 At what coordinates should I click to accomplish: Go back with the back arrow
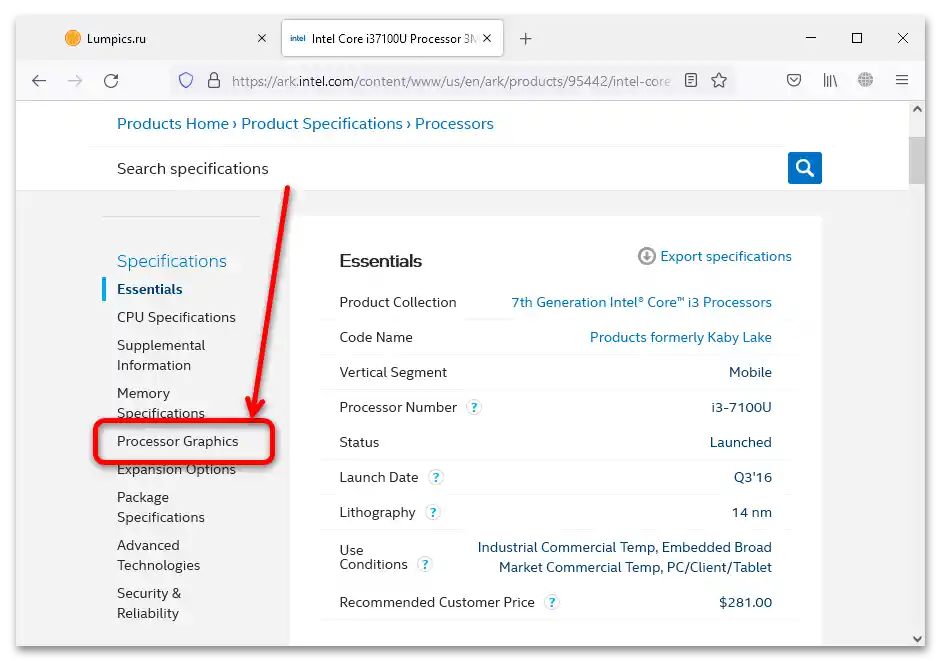pos(39,81)
